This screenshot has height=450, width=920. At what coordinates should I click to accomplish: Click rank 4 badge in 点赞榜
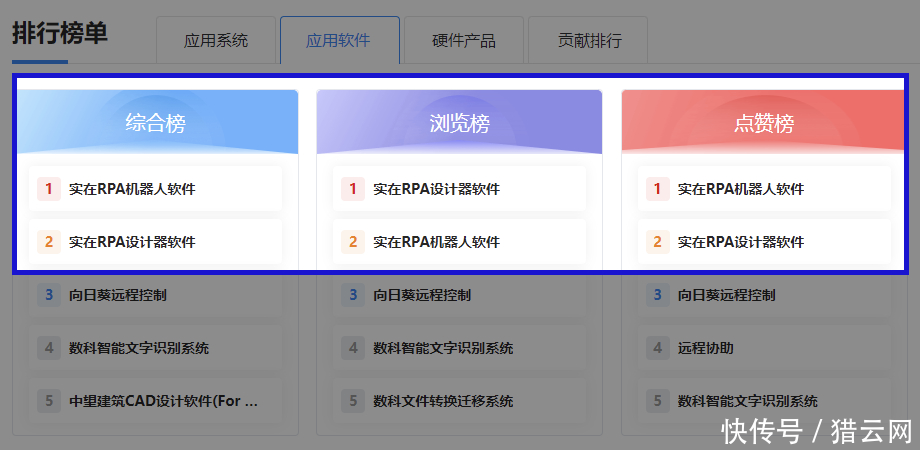[657, 348]
